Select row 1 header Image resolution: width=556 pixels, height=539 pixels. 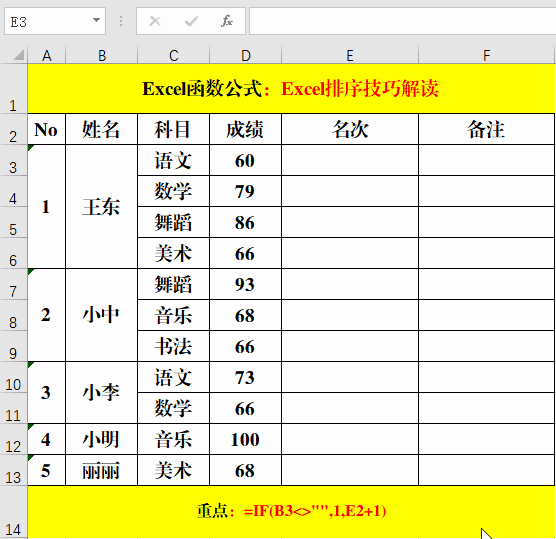tap(13, 89)
